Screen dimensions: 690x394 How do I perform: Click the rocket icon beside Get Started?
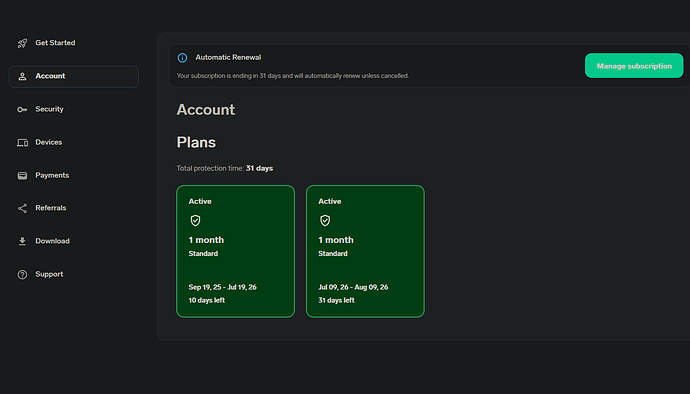coord(22,43)
